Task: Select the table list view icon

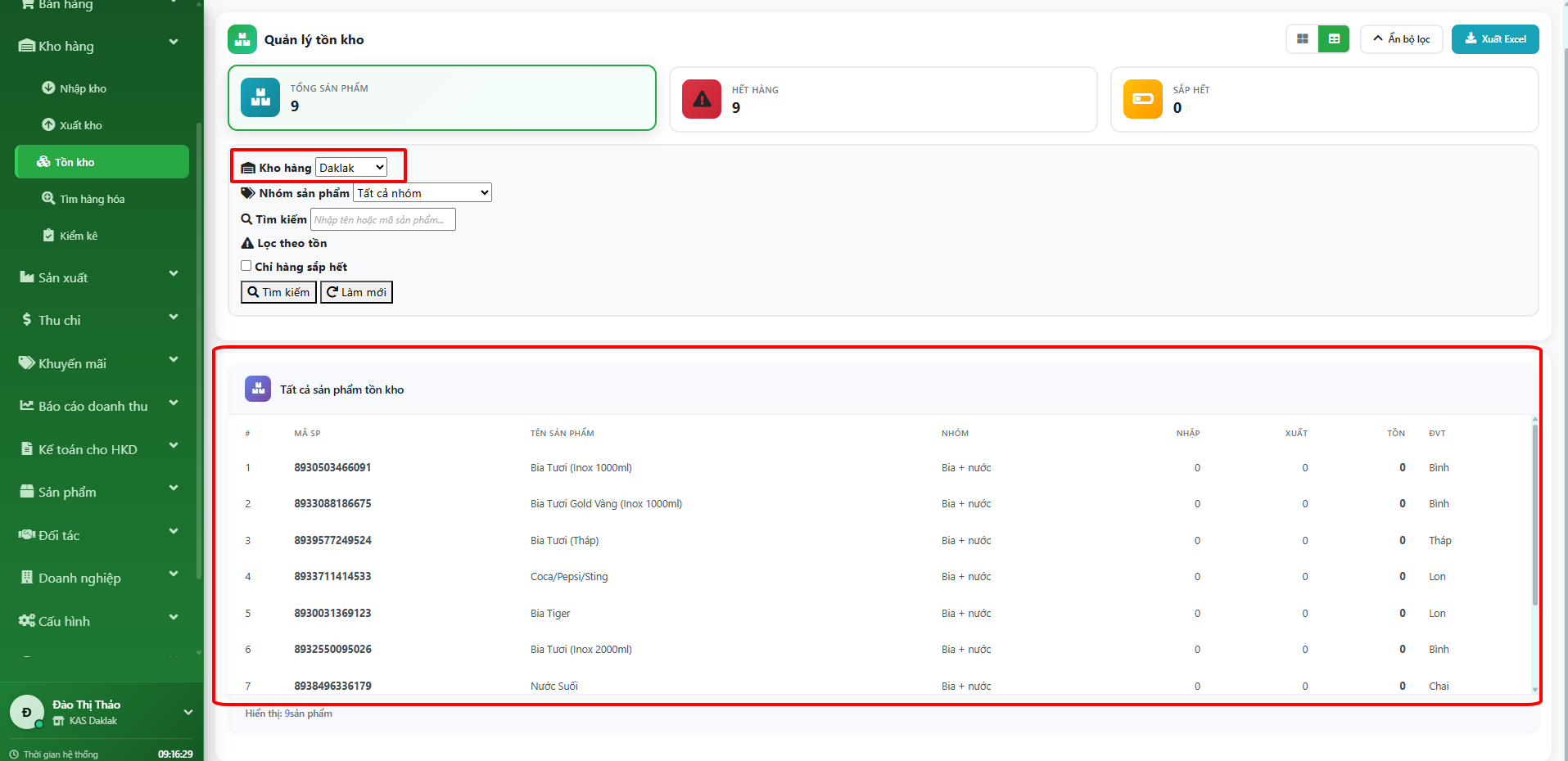Action: coord(1334,39)
